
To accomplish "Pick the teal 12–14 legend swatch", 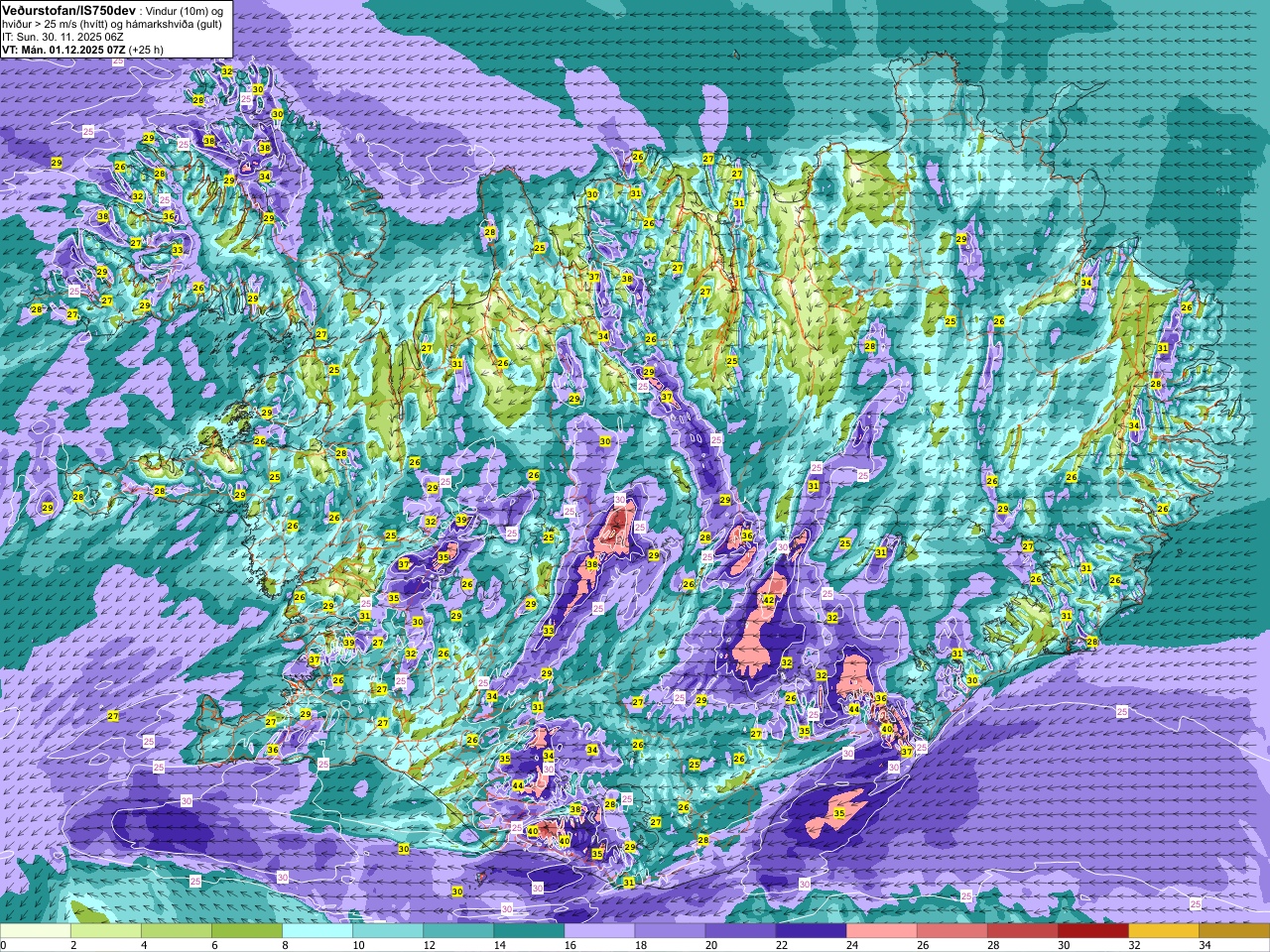I will (x=458, y=931).
